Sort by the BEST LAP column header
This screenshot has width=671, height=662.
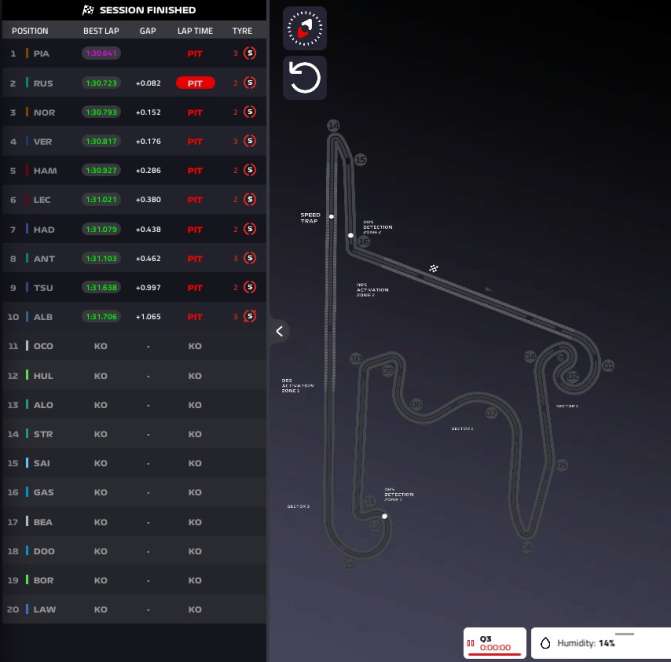[x=101, y=31]
